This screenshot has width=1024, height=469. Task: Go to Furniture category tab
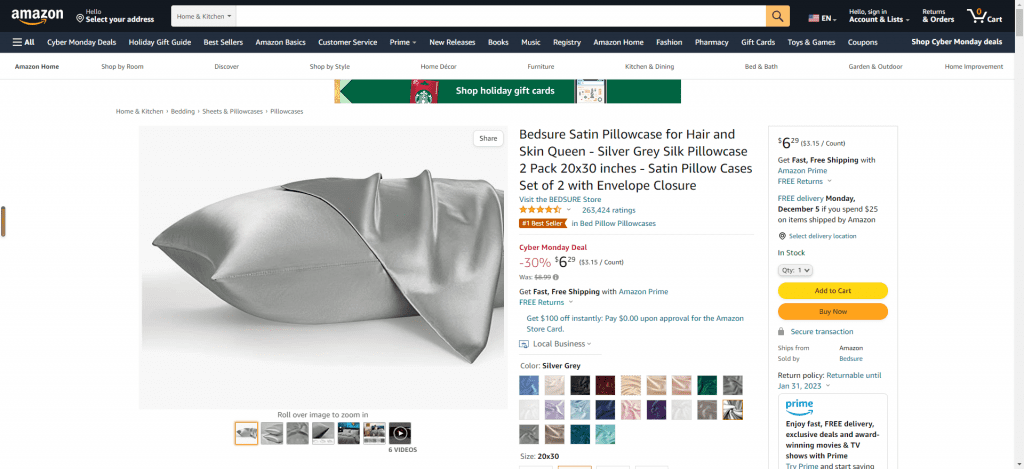(x=540, y=66)
